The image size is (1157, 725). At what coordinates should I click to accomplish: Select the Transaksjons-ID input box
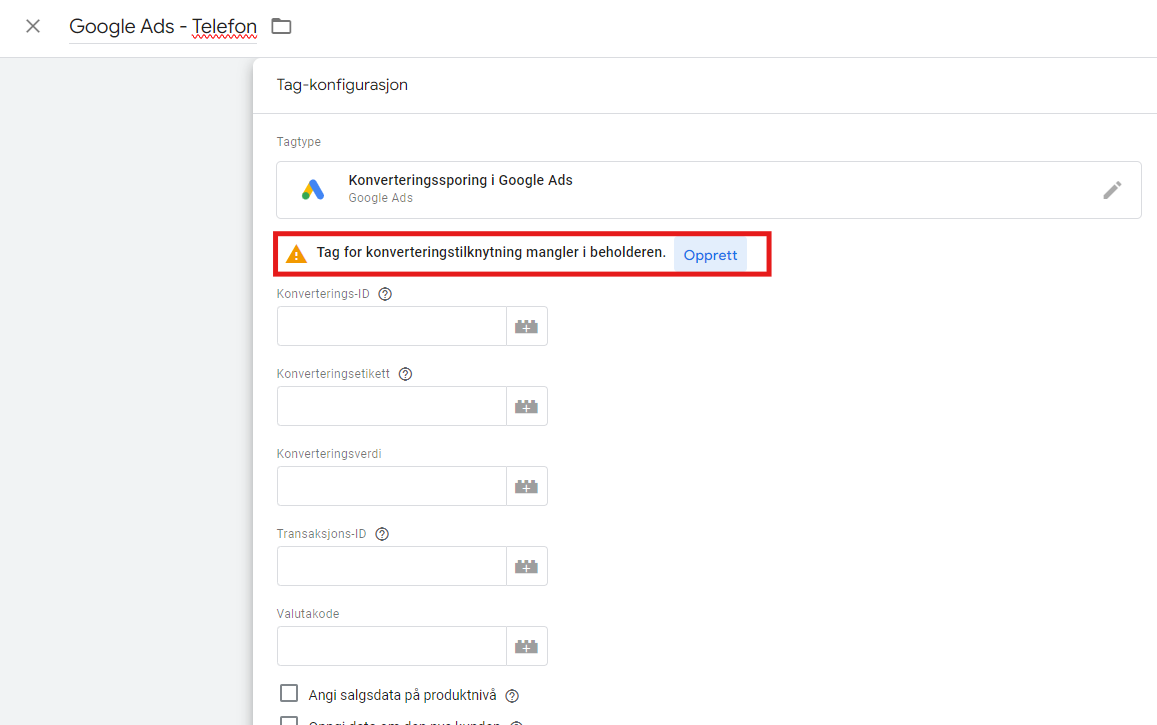point(392,566)
